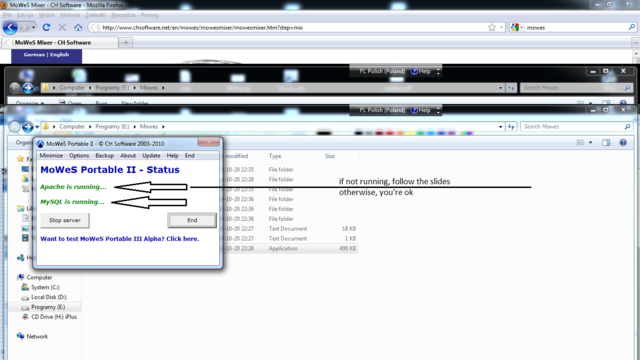Screen dimensions: 640x360
Task: Open Firefox back history dropdown arrow
Action: [33, 27]
